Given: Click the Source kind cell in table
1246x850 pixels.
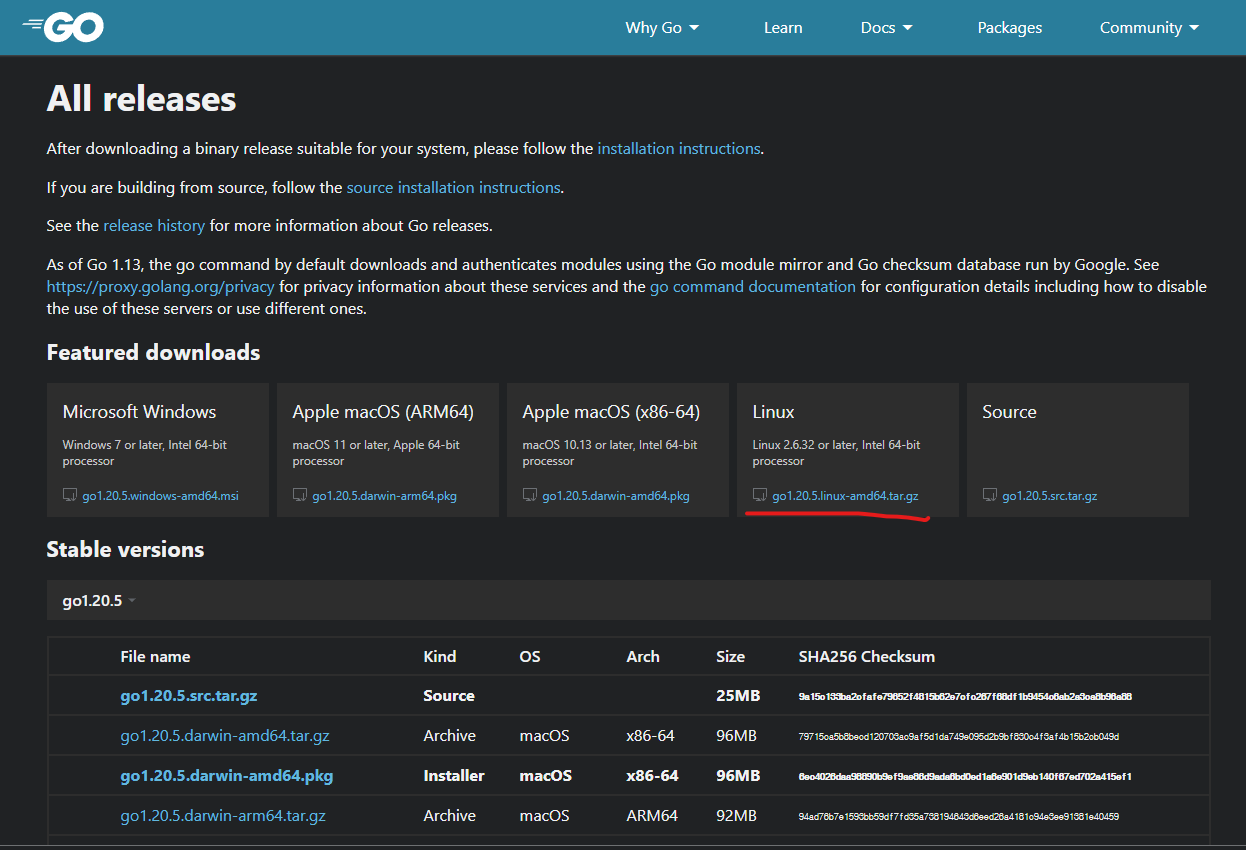Looking at the screenshot, I should (449, 696).
